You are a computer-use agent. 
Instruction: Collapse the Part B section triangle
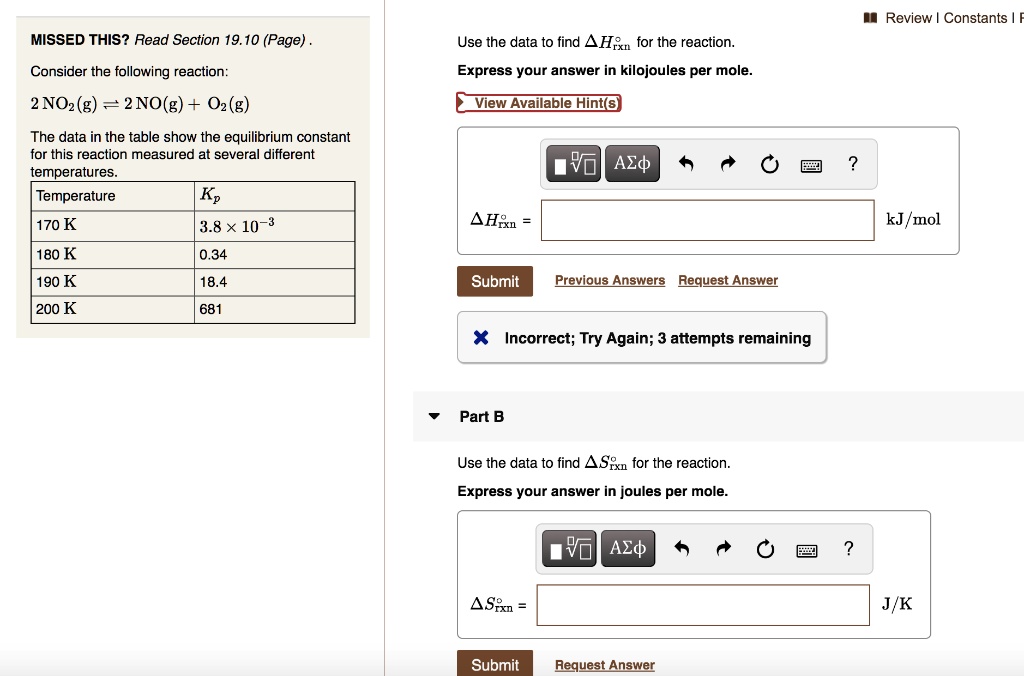432,417
